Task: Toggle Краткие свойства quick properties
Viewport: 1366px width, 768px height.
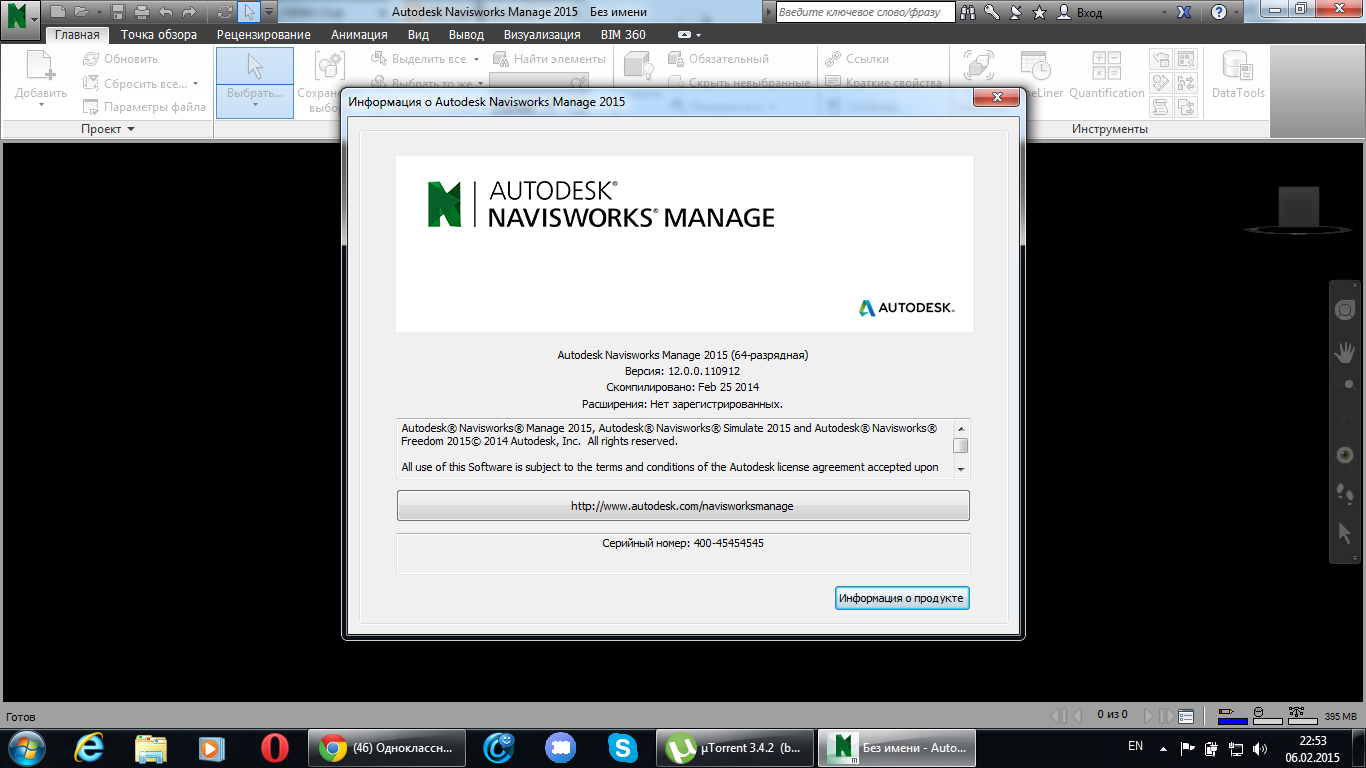Action: point(883,83)
